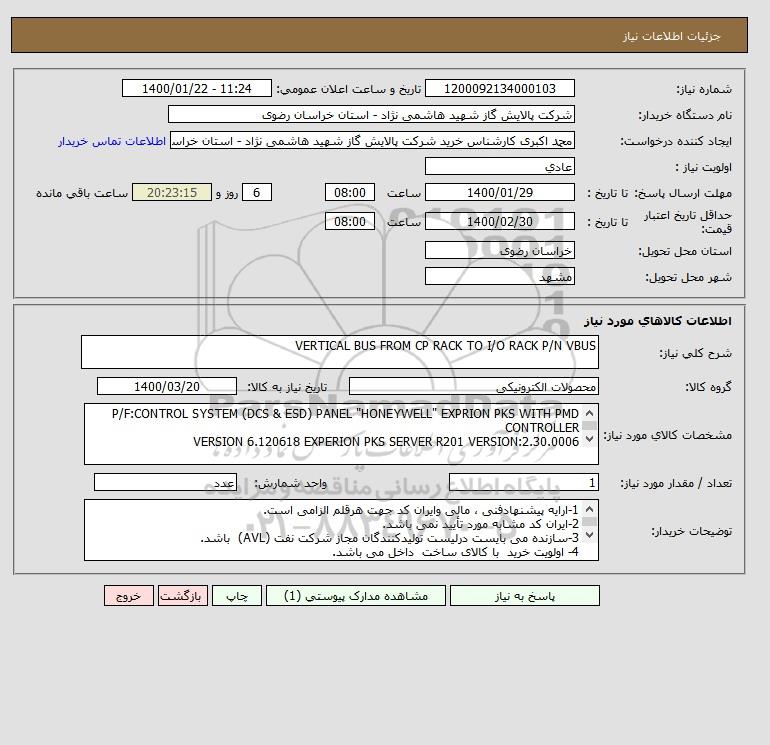Open اطلاعات تماس خریدار link
The width and height of the screenshot is (770, 745).
click(x=112, y=141)
